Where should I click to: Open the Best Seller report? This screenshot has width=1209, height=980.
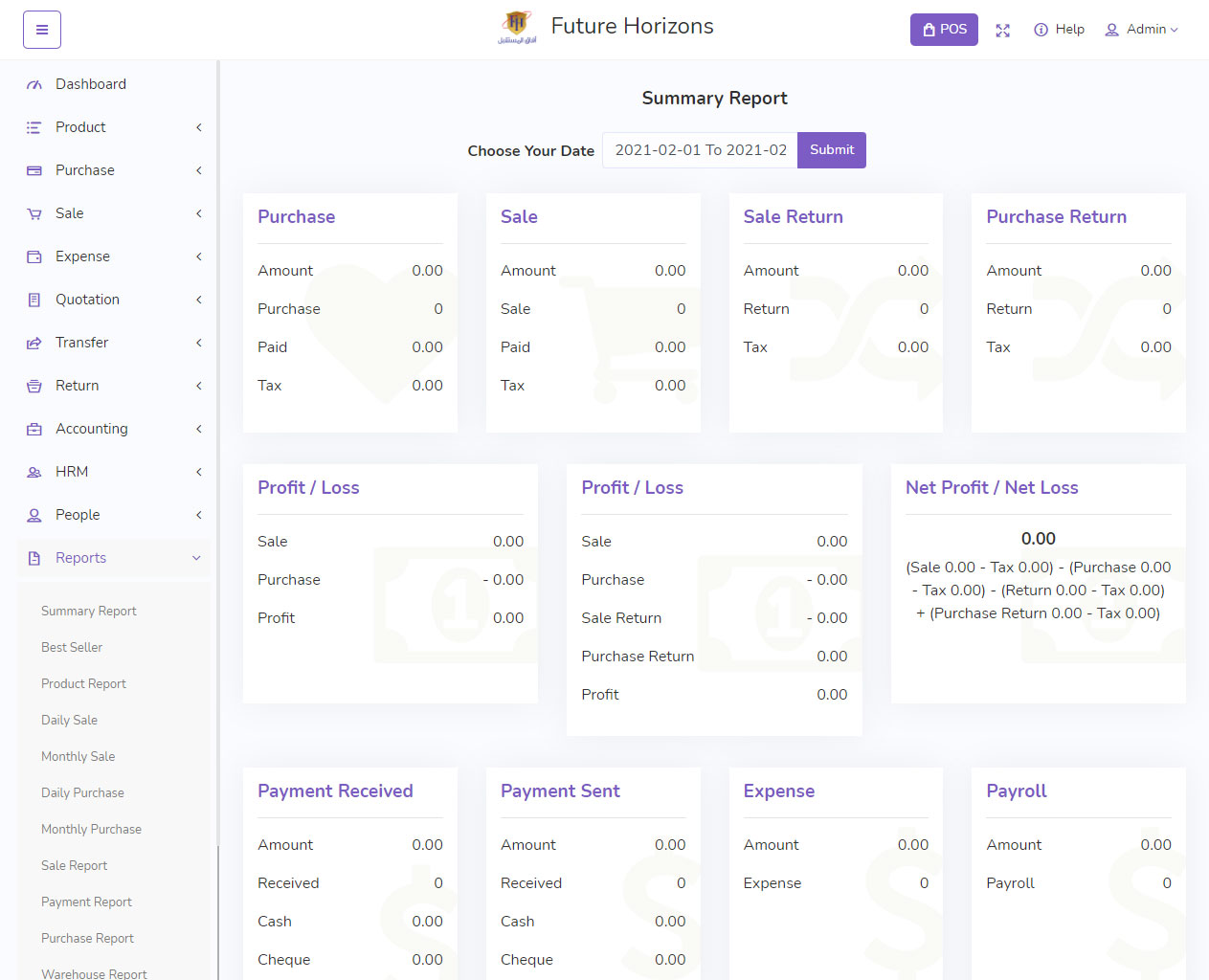72,647
